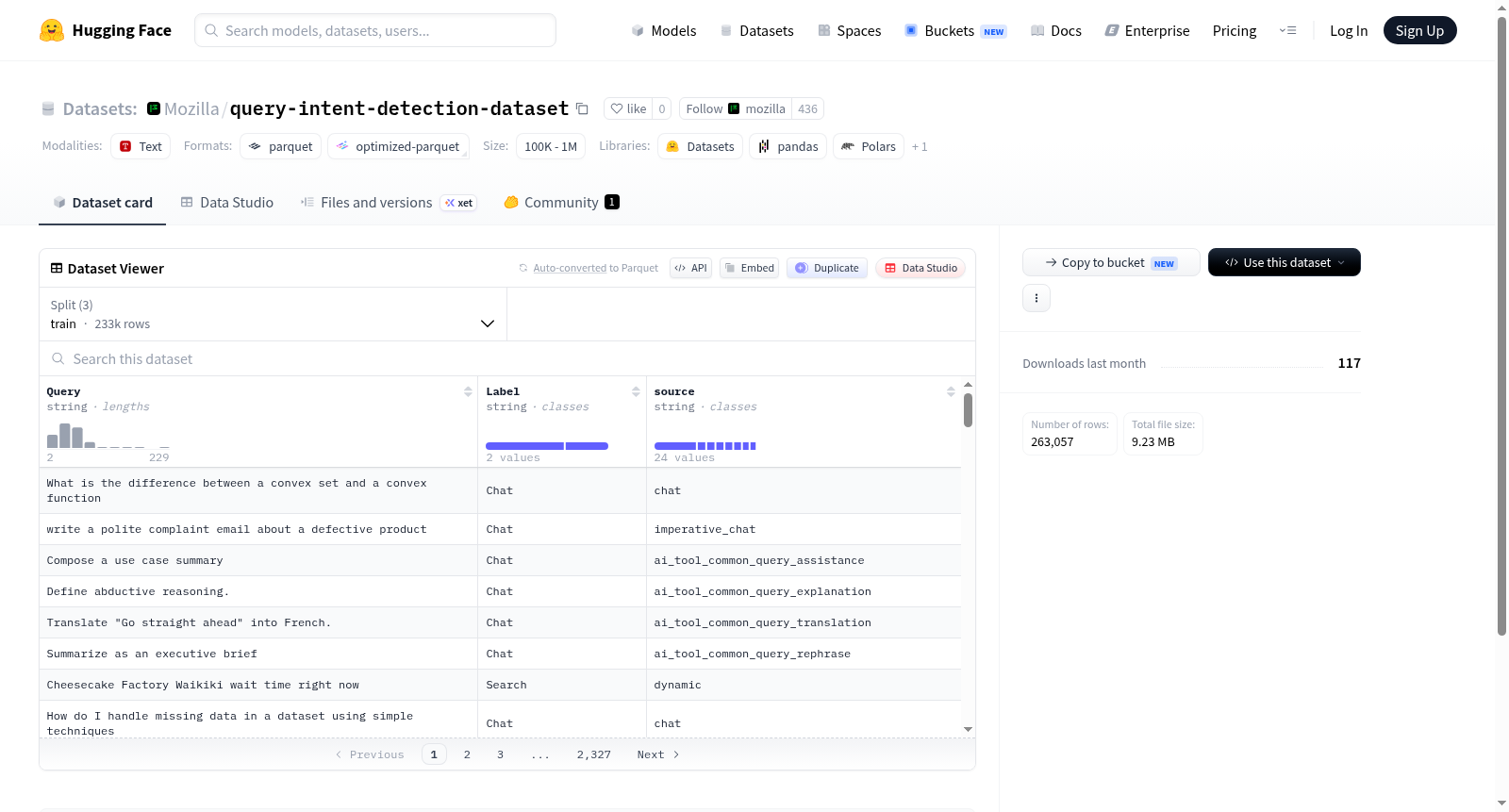Open the Datasets breadcrumb link
Screen dimensions: 1509x812
(x=100, y=108)
